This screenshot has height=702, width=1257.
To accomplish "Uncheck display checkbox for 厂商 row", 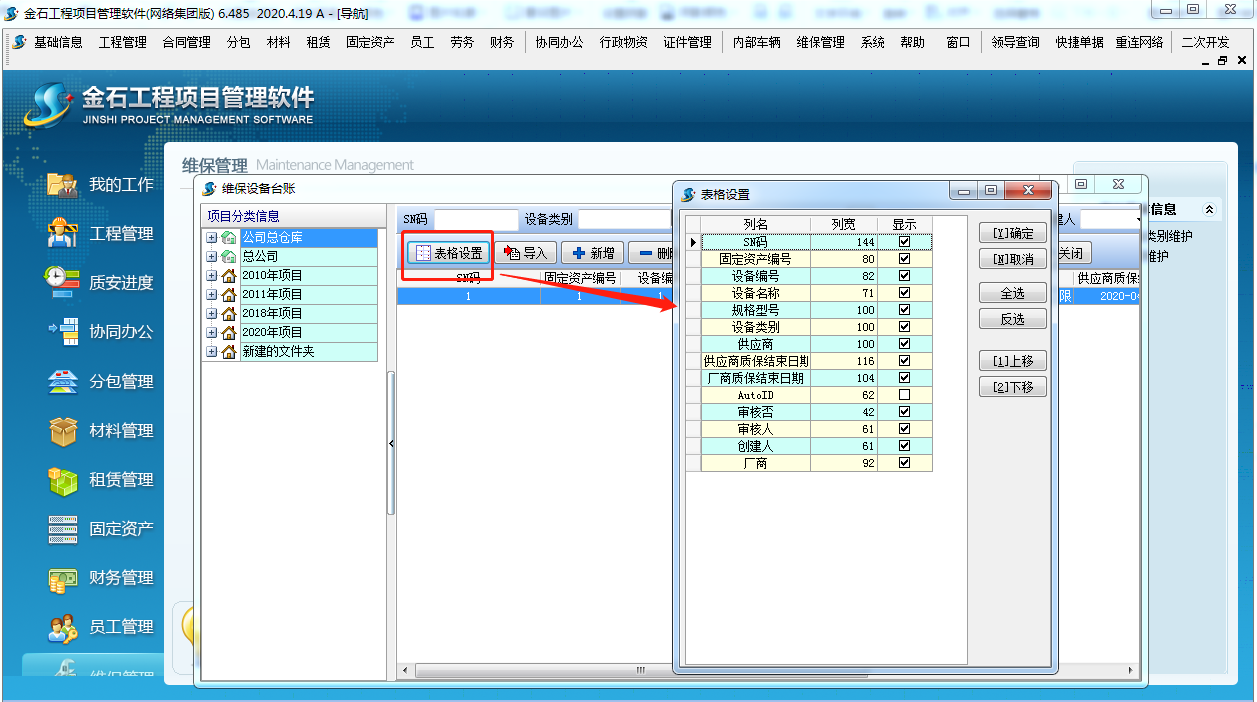I will pyautogui.click(x=905, y=463).
